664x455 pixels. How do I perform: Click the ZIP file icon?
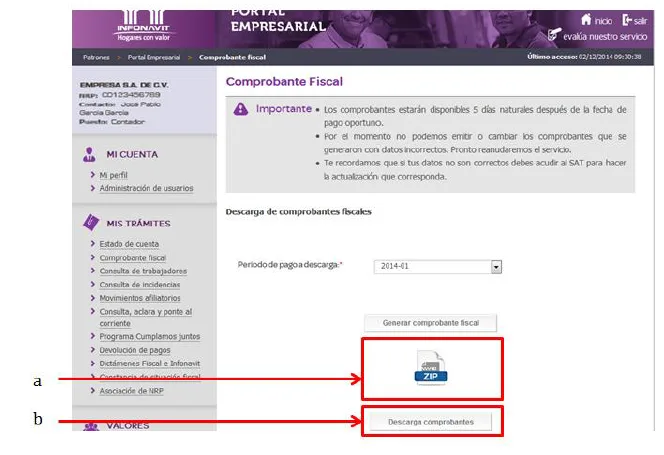431,367
